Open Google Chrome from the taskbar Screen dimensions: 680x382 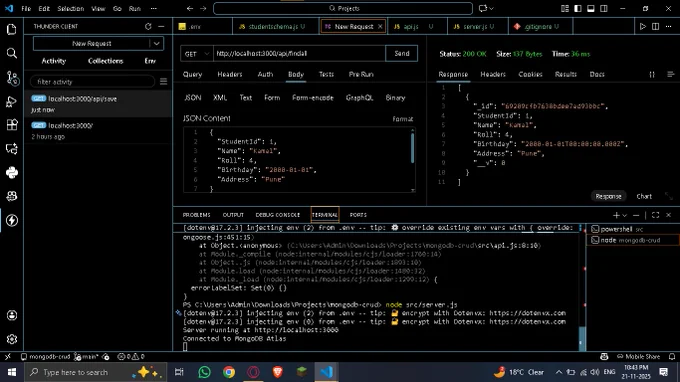click(x=229, y=372)
